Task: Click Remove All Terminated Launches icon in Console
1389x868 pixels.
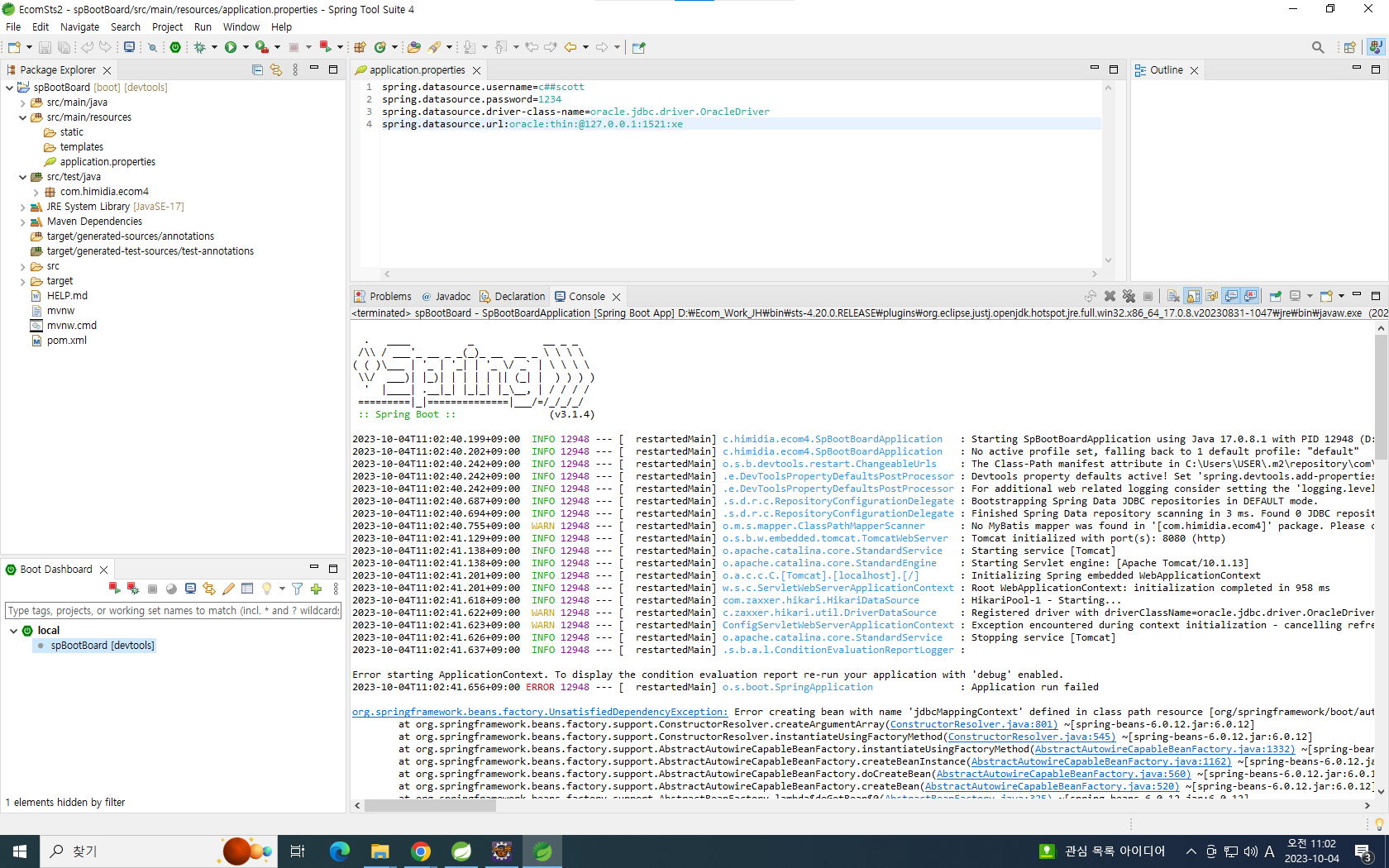Action: tap(1129, 296)
